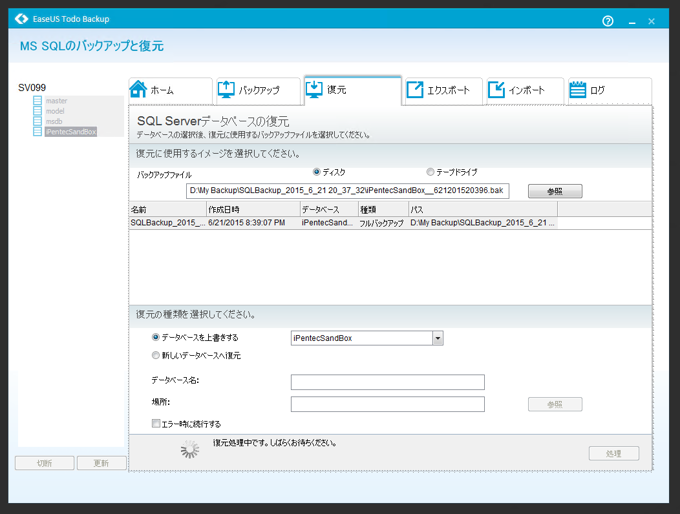Click the D:\My Backup\SQLBackup_2015_6_21 path cell
The height and width of the screenshot is (514, 680).
(483, 223)
